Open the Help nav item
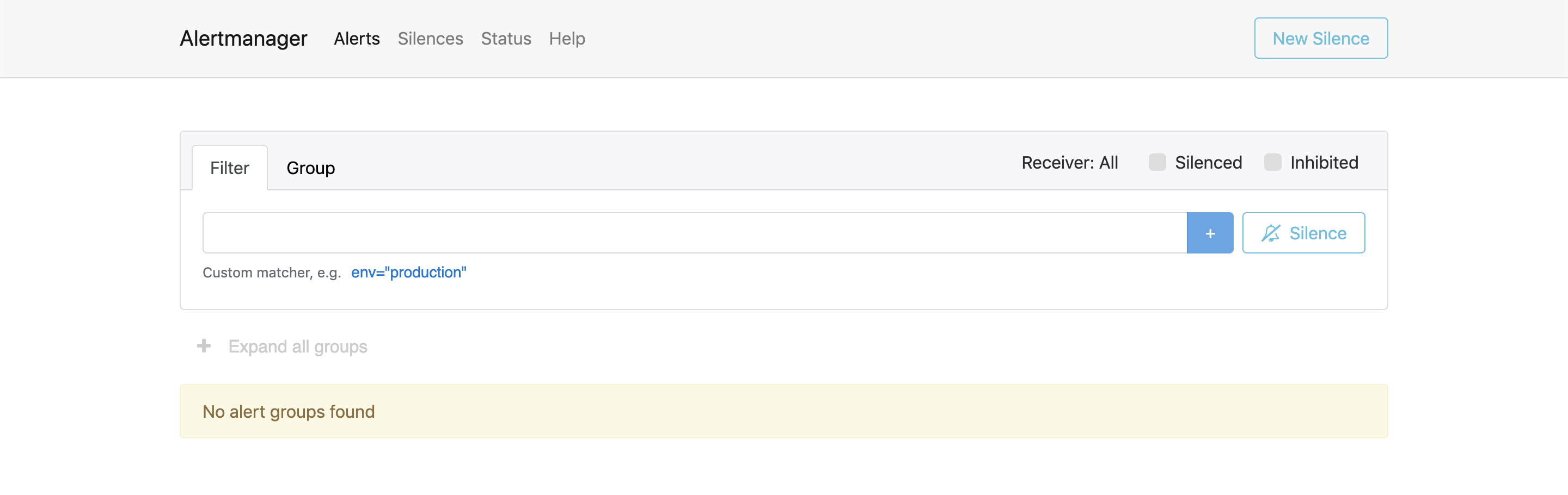Image resolution: width=1568 pixels, height=495 pixels. (x=567, y=38)
